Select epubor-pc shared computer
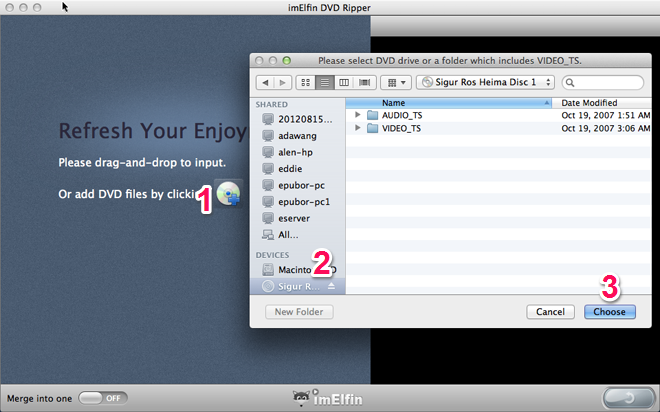 click(x=297, y=185)
